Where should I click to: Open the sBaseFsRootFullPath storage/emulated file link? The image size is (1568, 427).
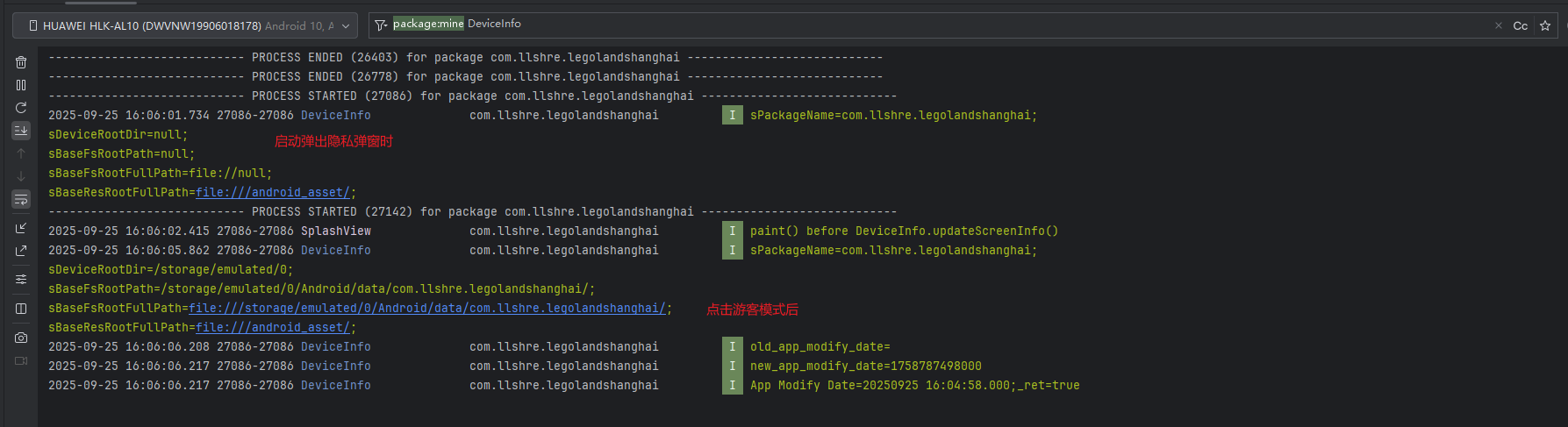click(x=426, y=309)
